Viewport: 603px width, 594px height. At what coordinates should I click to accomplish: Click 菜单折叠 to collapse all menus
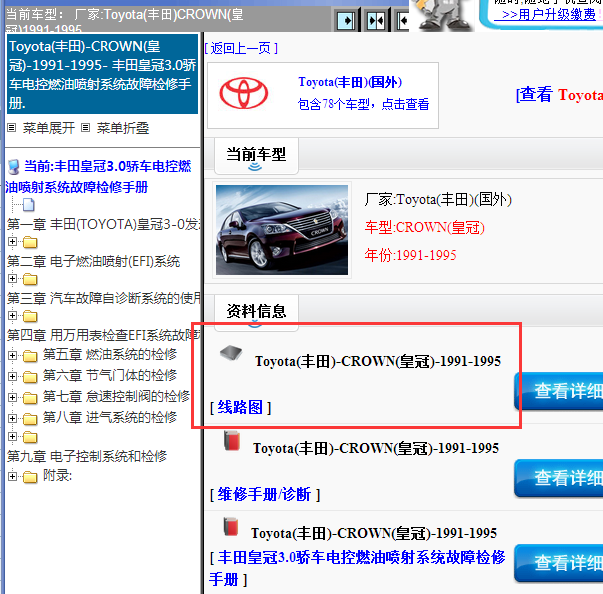tap(123, 128)
